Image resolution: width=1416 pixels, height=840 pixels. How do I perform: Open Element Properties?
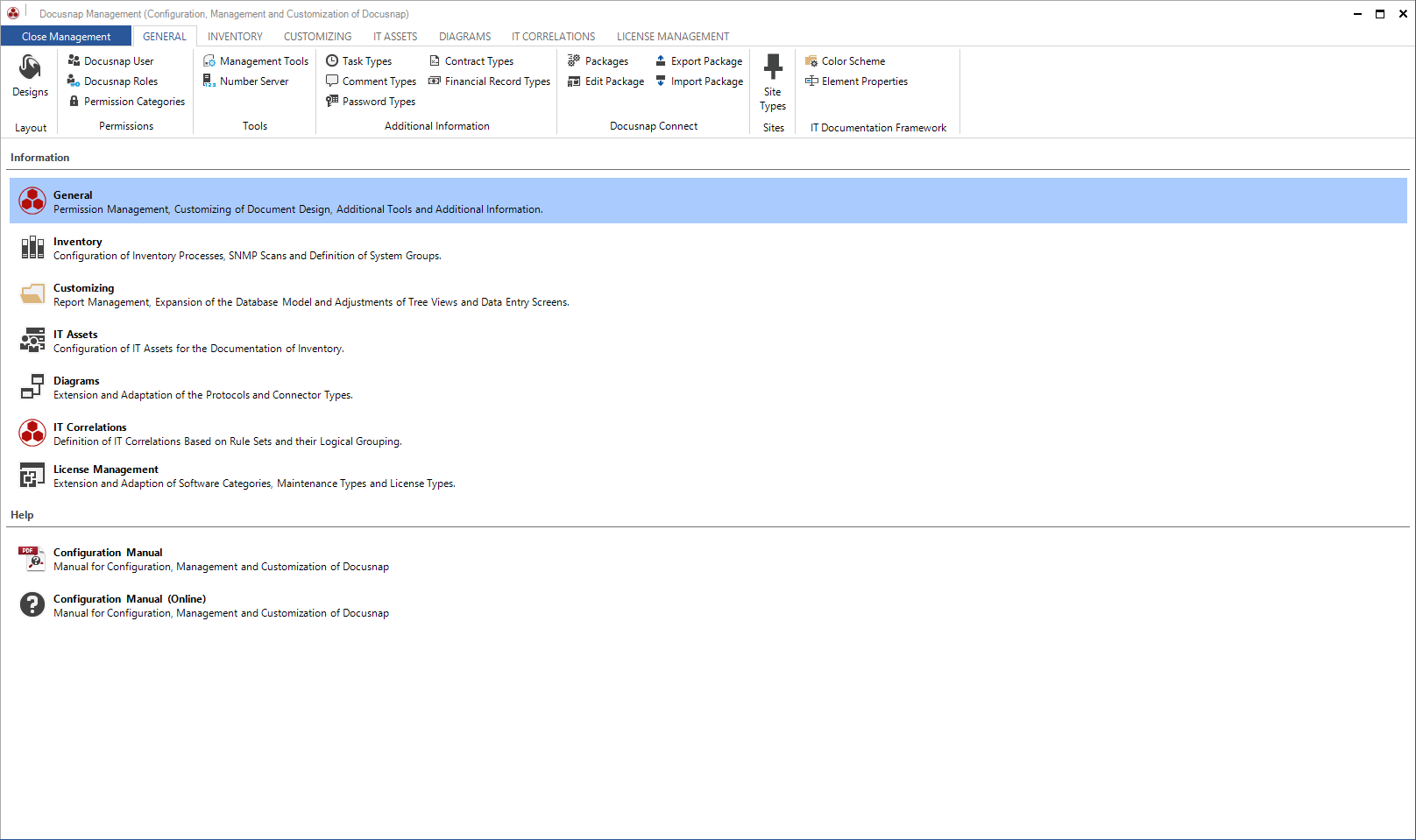click(x=856, y=81)
